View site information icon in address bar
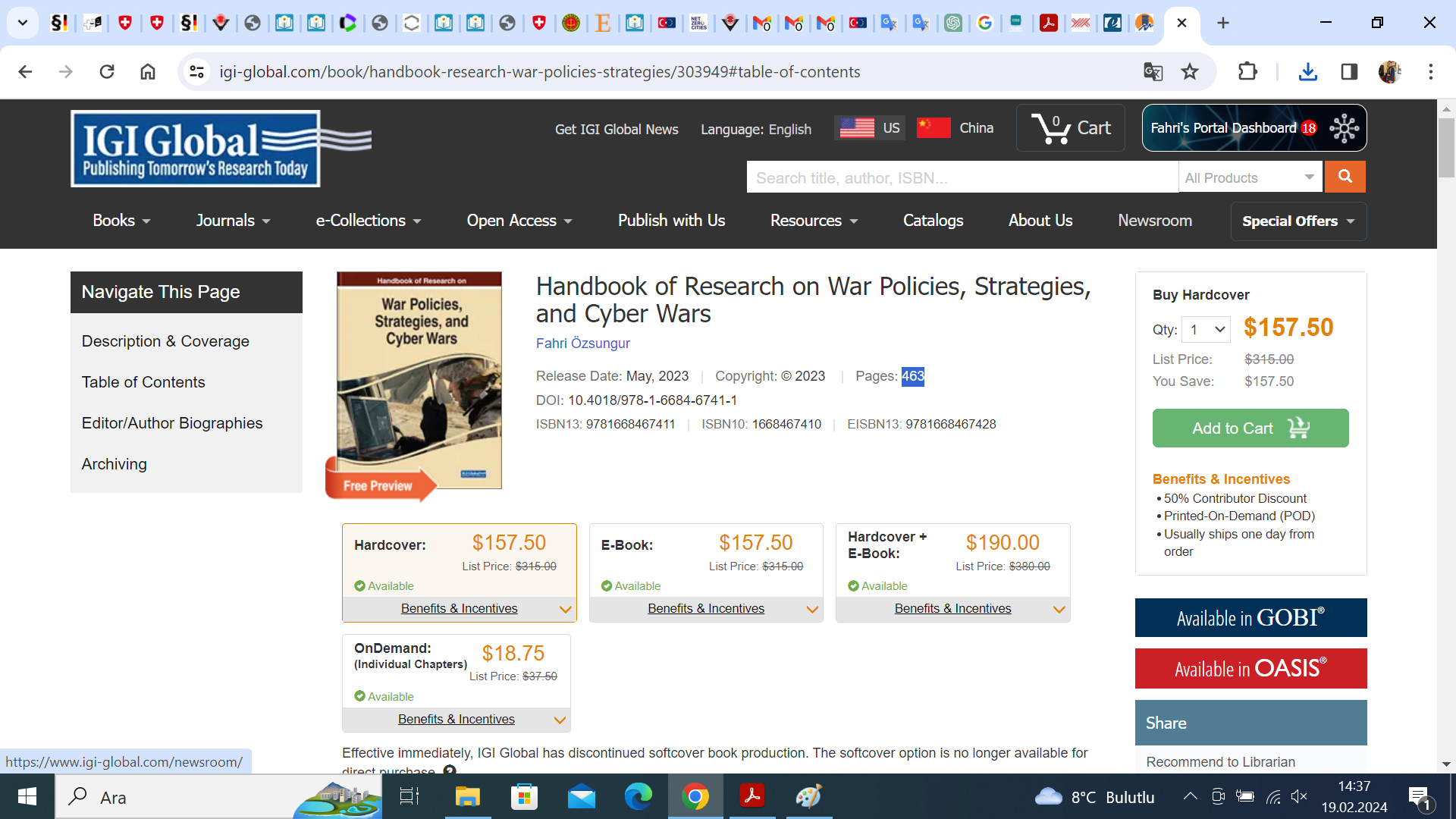1456x819 pixels. point(196,72)
